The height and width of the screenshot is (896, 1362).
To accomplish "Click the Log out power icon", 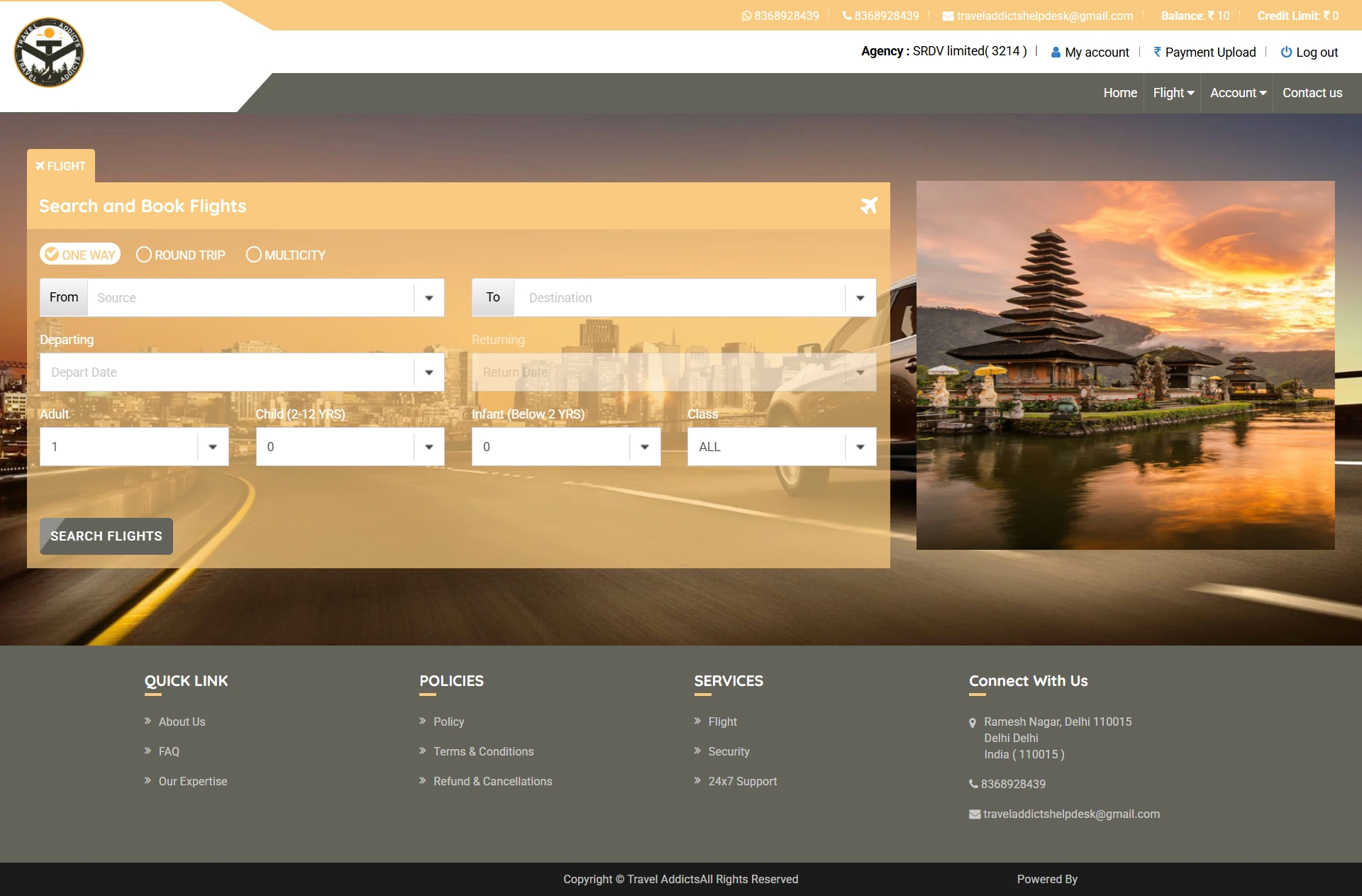I will [x=1286, y=52].
